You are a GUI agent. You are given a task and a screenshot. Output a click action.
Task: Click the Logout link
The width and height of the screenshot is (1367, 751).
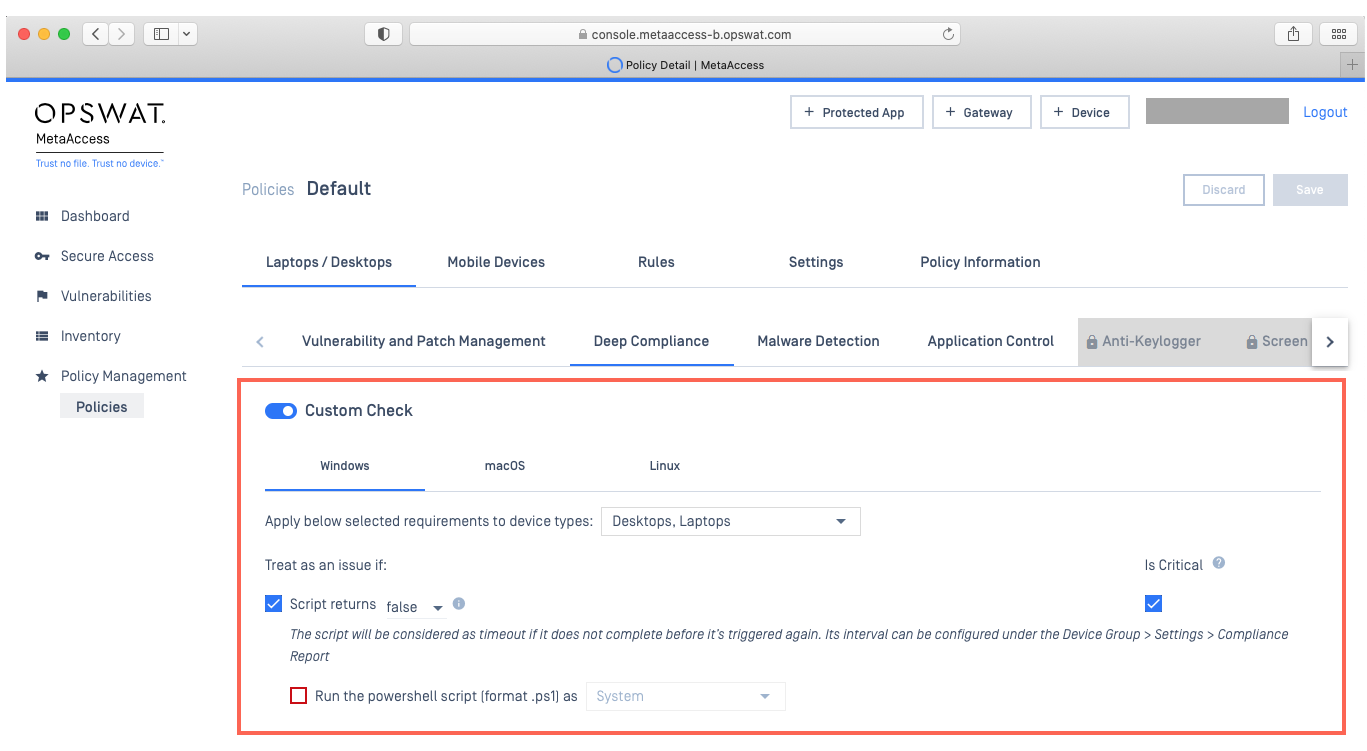pos(1325,112)
